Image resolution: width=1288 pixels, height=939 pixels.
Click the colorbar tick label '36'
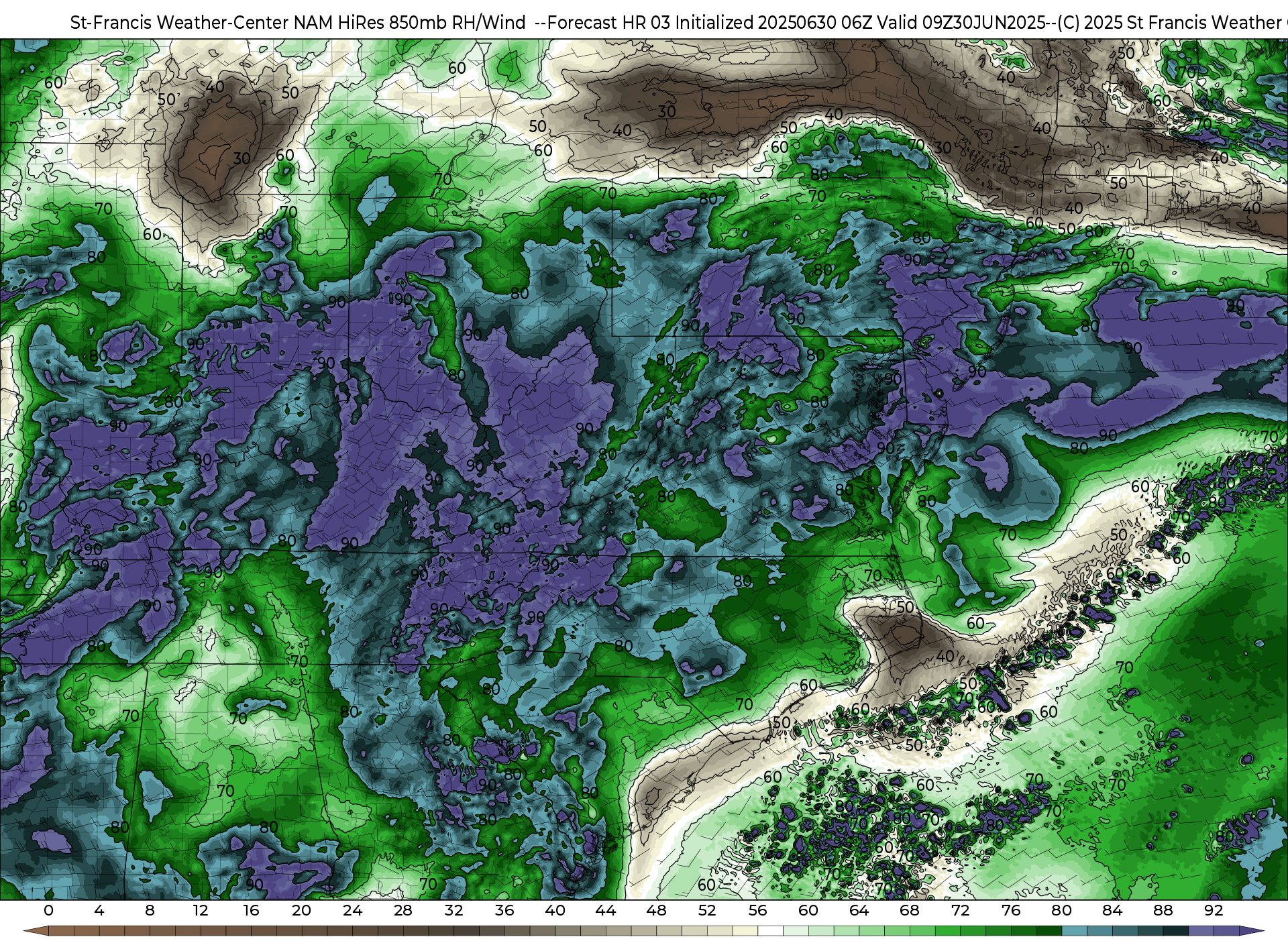click(x=504, y=911)
